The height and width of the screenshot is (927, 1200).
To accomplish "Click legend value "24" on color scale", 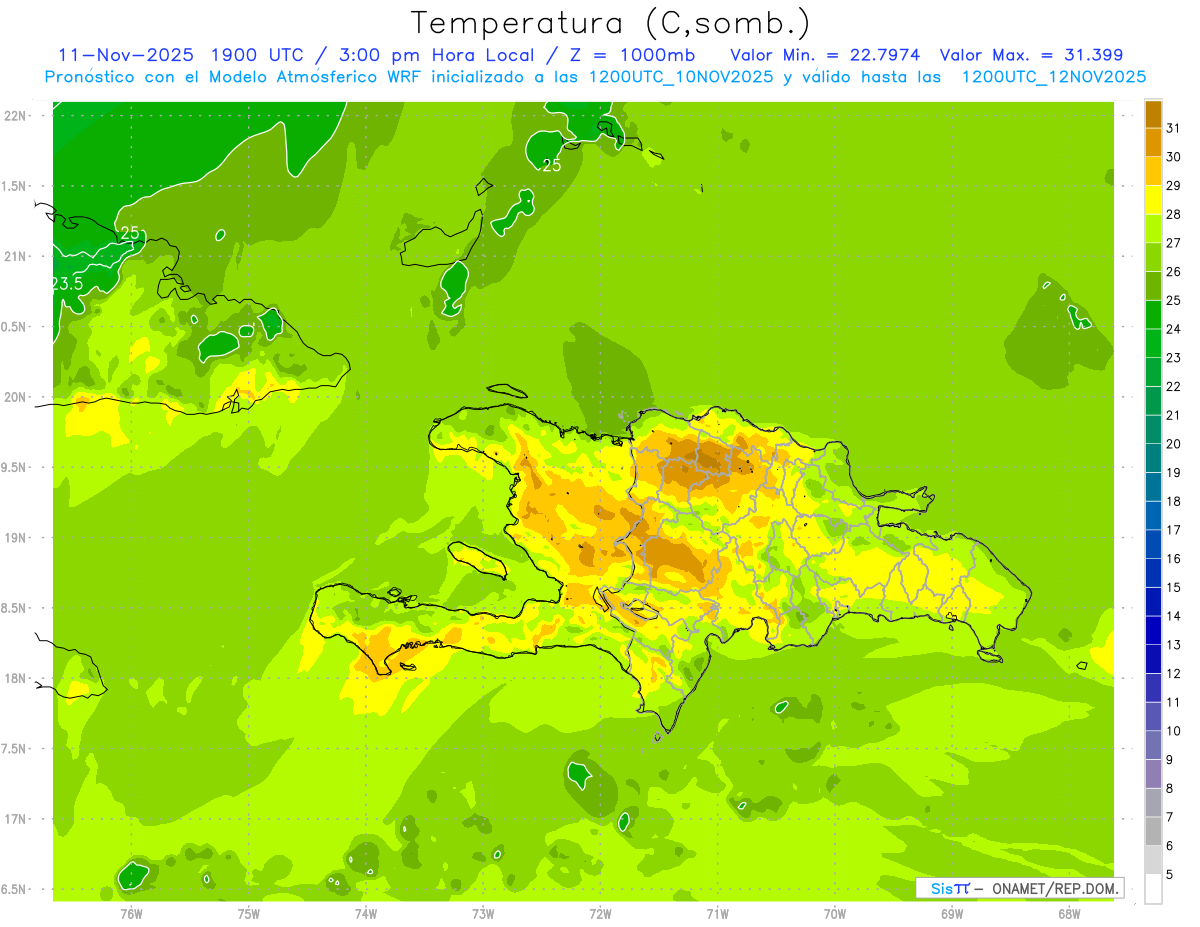I will [x=1174, y=329].
